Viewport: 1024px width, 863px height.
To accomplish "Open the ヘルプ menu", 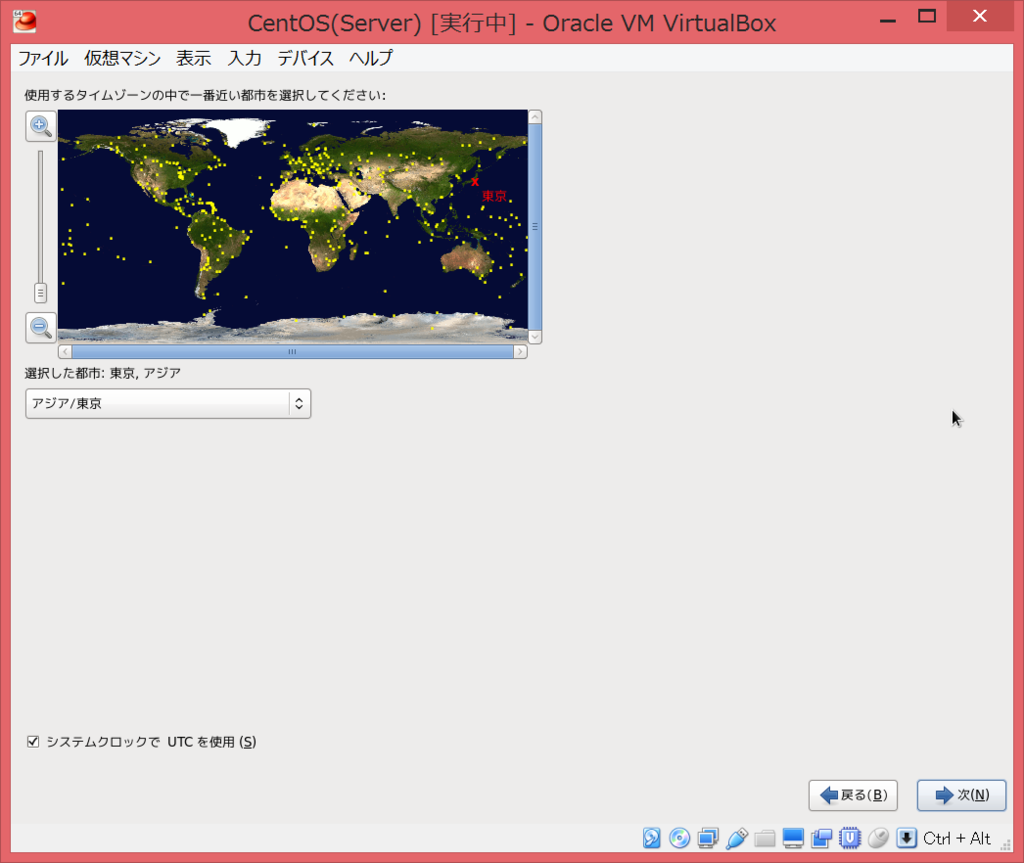I will tap(370, 58).
